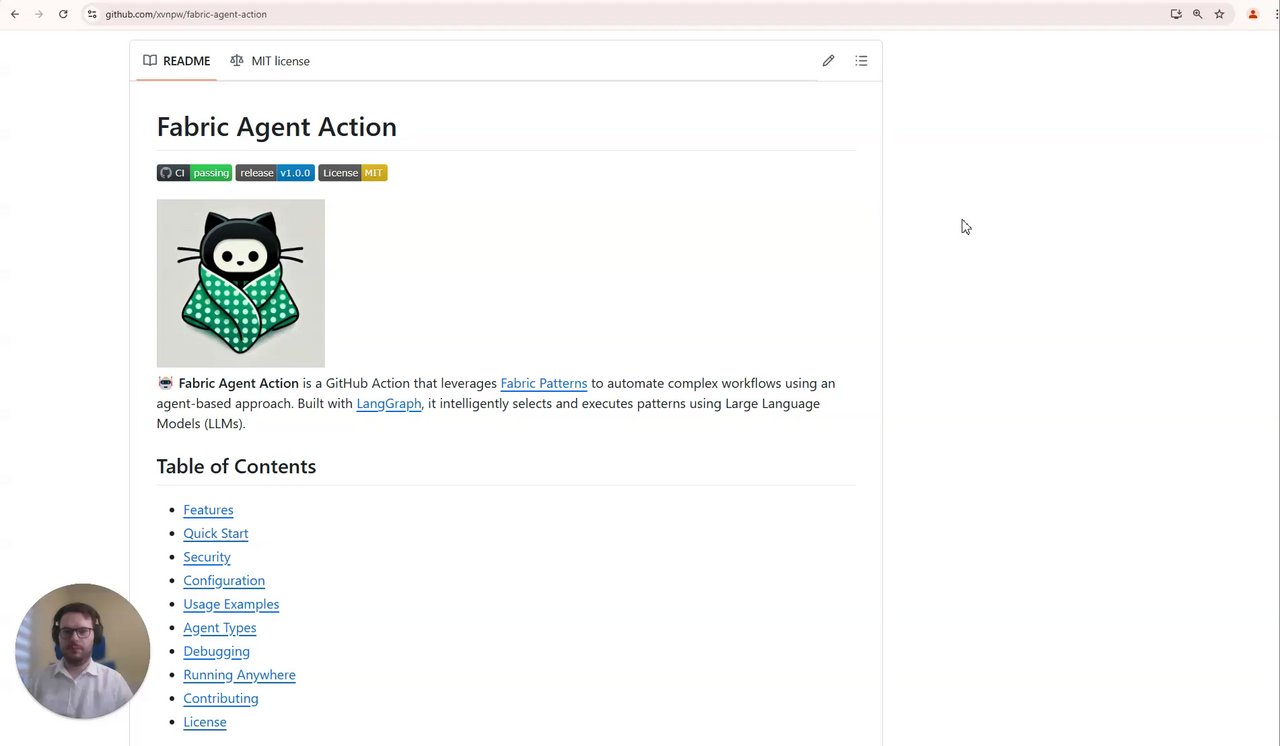The height and width of the screenshot is (746, 1280).
Task: Click the CI passing badge
Action: click(x=194, y=173)
